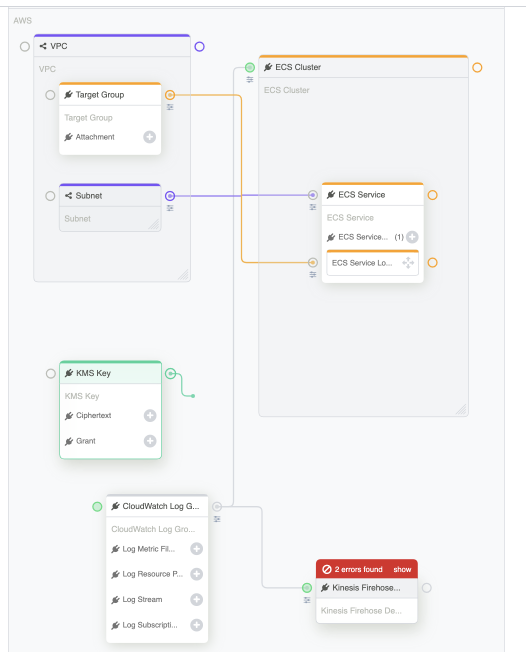Add an Attachment with the plus icon
Viewport: 526px width, 652px height.
click(150, 137)
